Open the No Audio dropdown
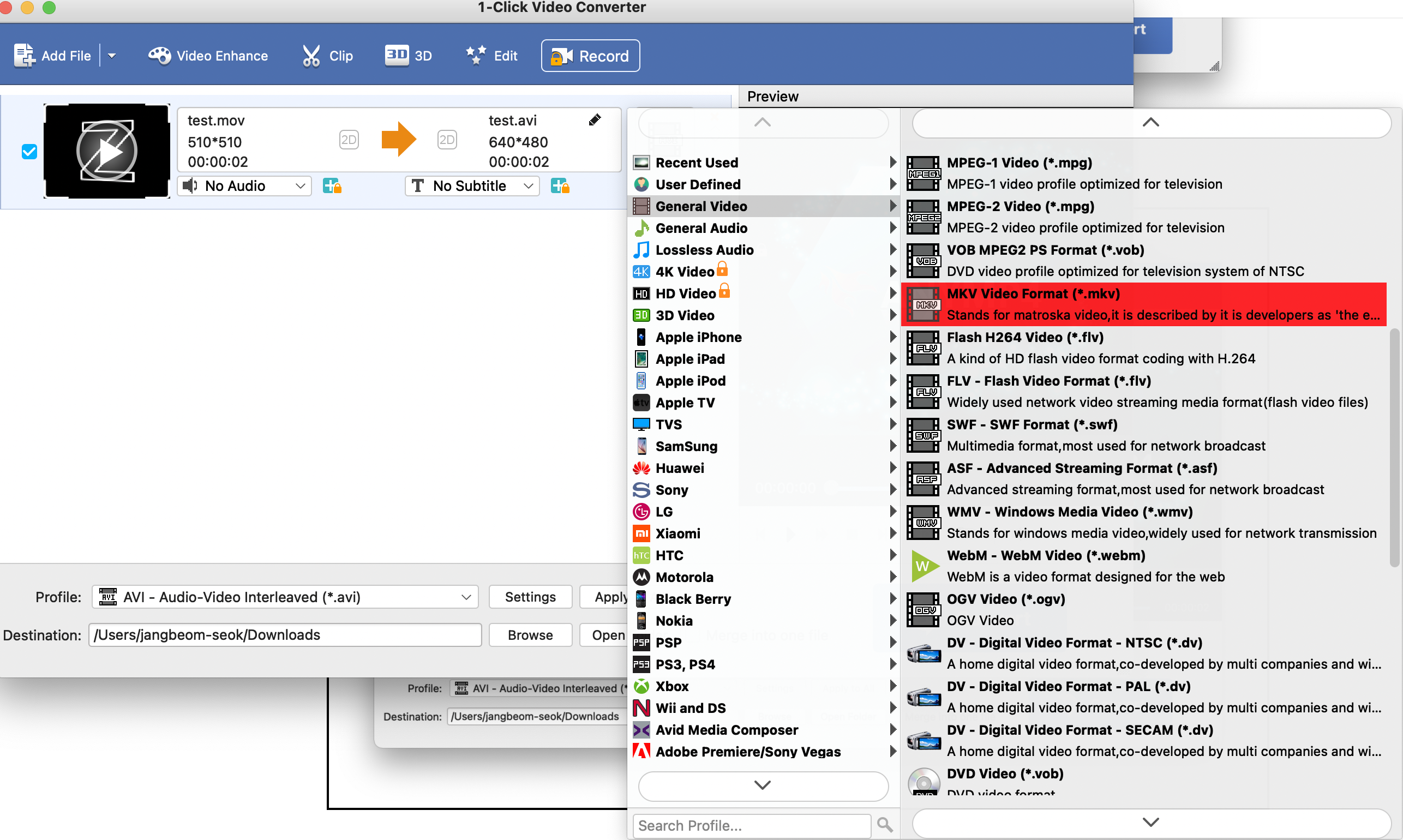This screenshot has height=840, width=1403. point(244,185)
